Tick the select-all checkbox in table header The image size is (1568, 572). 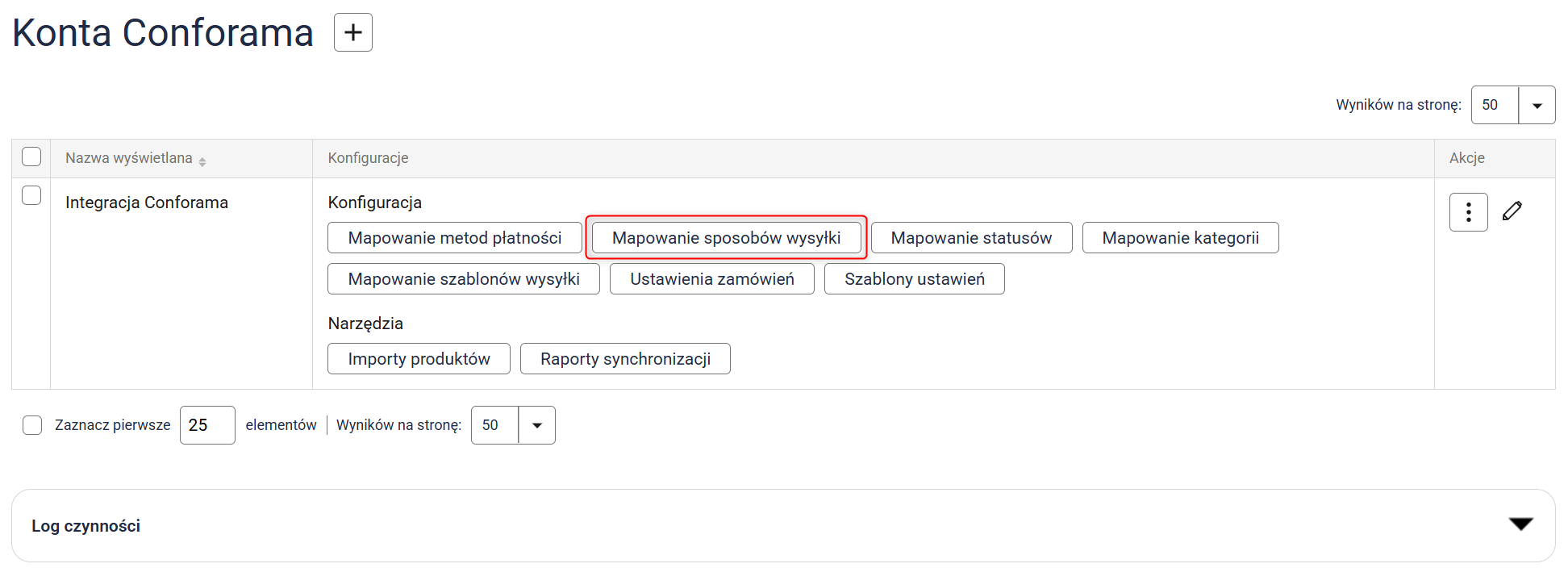(x=31, y=157)
